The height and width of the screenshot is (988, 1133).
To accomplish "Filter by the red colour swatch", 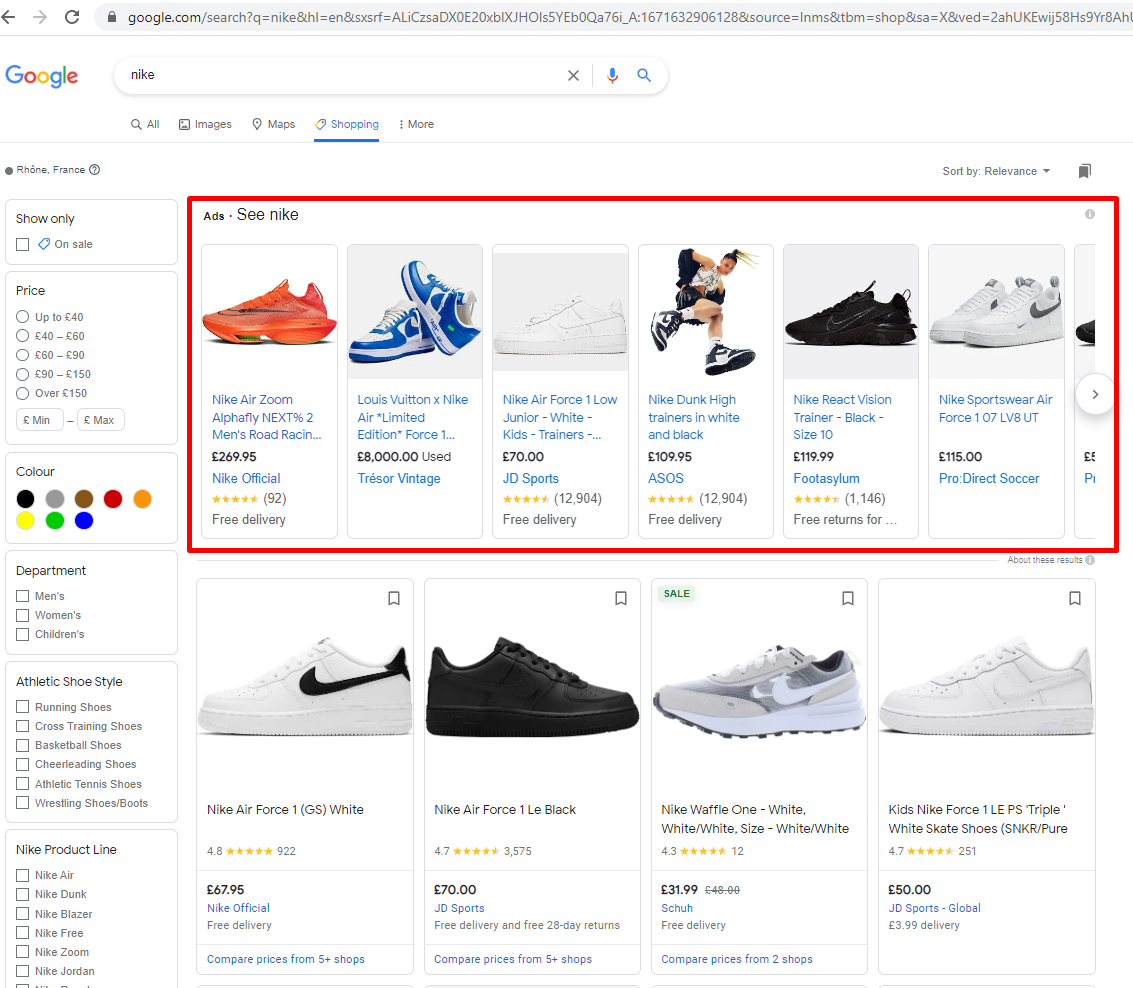I will [x=113, y=499].
